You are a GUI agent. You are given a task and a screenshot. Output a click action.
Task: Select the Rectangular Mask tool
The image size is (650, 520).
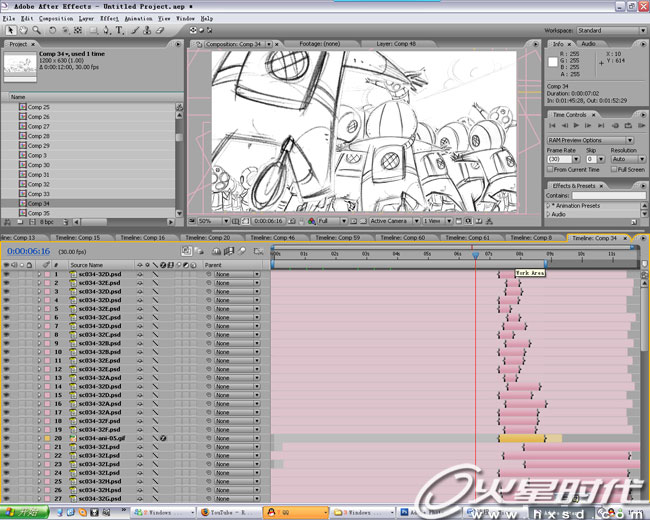pyautogui.click(x=93, y=30)
